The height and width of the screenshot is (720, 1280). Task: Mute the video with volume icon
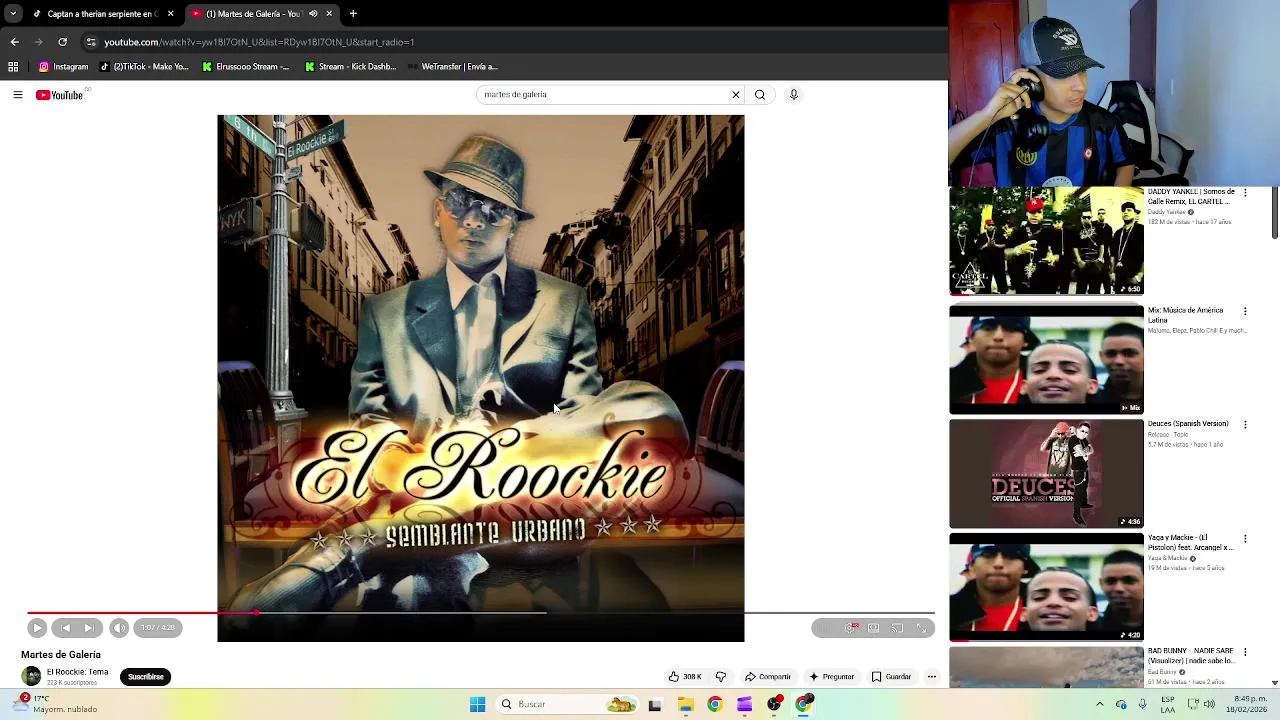point(119,628)
